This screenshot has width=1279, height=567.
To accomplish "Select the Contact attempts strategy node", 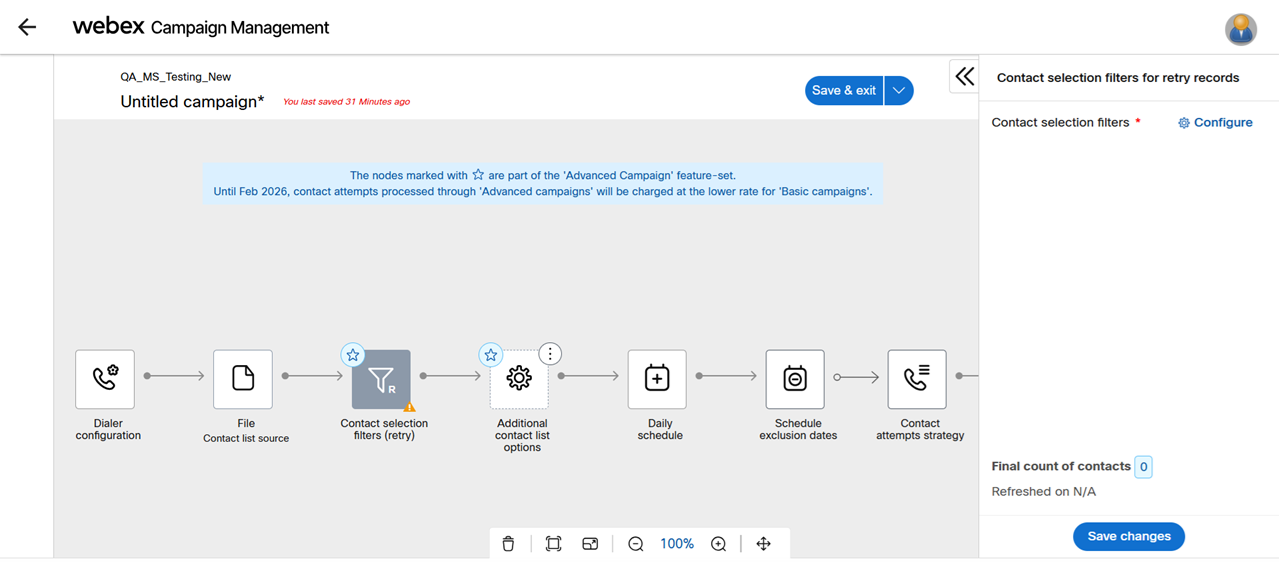I will tap(917, 379).
